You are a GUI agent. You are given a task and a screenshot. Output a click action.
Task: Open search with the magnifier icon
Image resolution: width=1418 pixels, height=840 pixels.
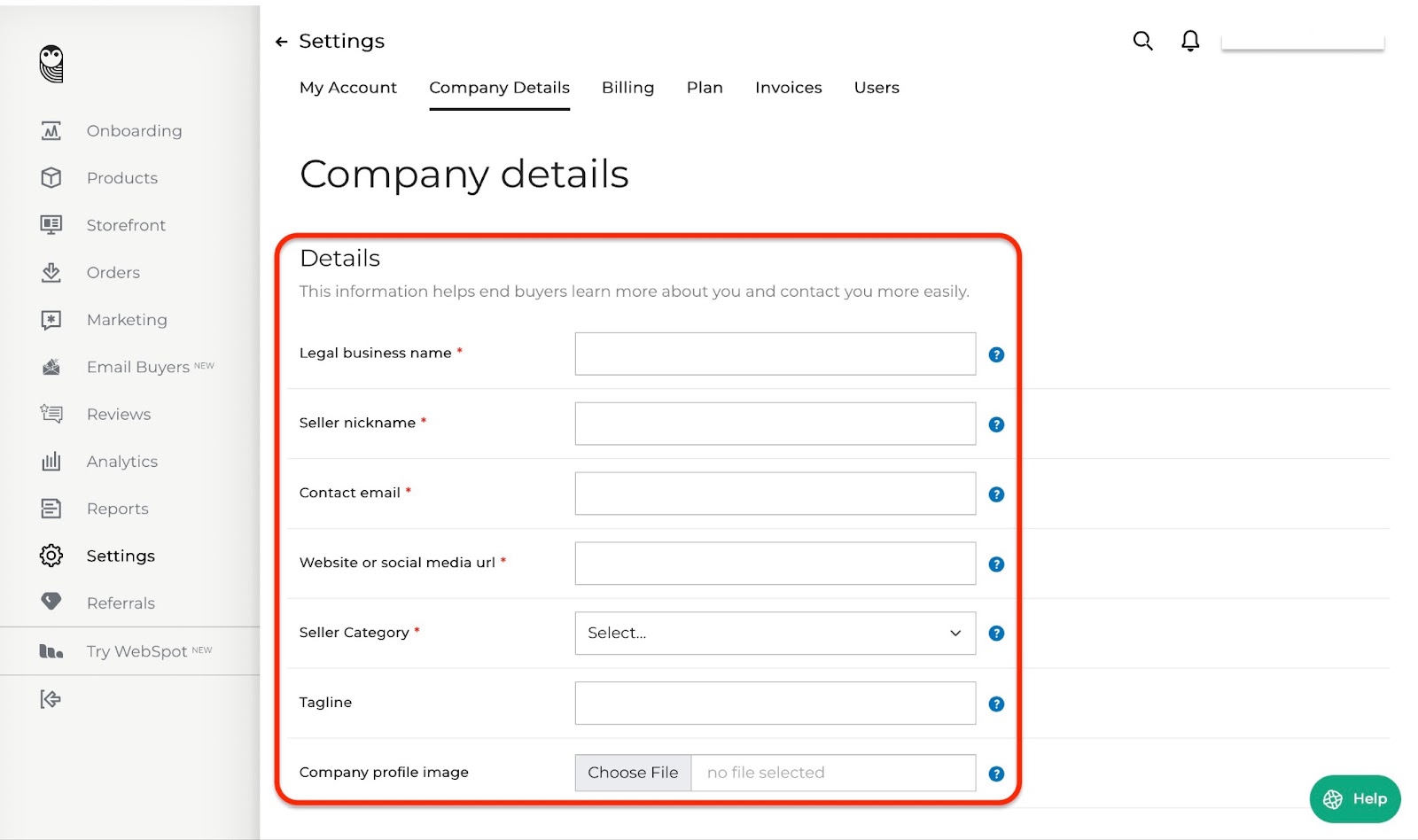pyautogui.click(x=1142, y=41)
